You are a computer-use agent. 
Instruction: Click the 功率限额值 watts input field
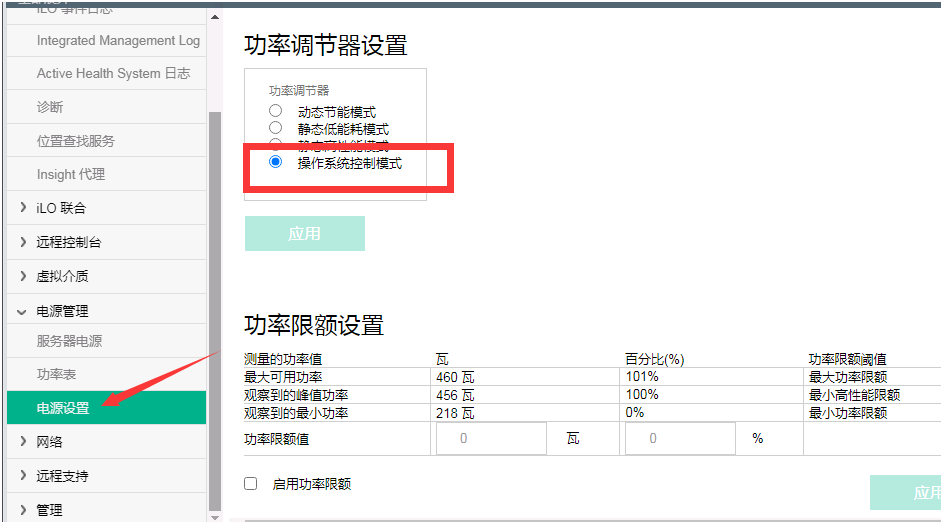tap(490, 439)
